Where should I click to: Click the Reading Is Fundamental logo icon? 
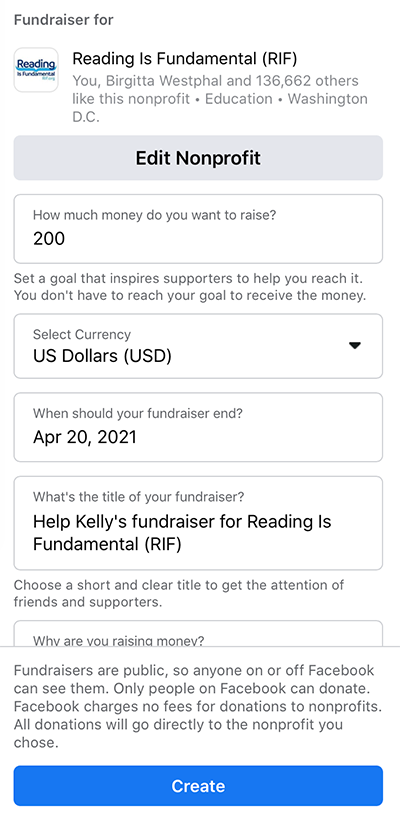pyautogui.click(x=36, y=70)
